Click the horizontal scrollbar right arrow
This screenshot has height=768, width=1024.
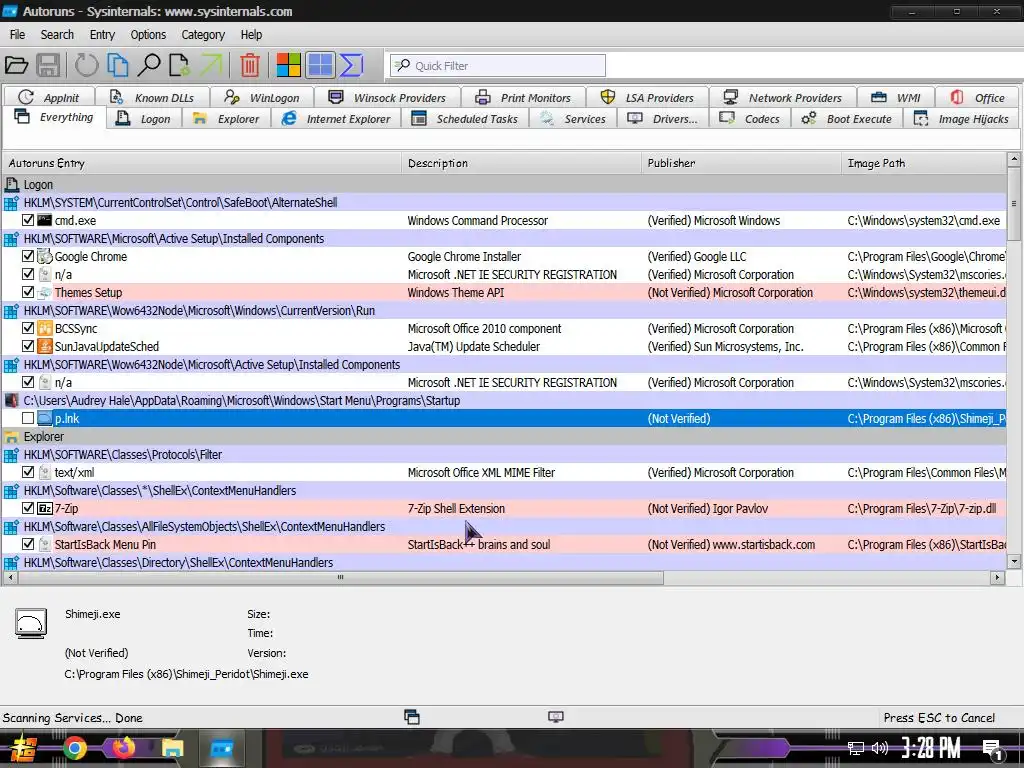tap(997, 577)
